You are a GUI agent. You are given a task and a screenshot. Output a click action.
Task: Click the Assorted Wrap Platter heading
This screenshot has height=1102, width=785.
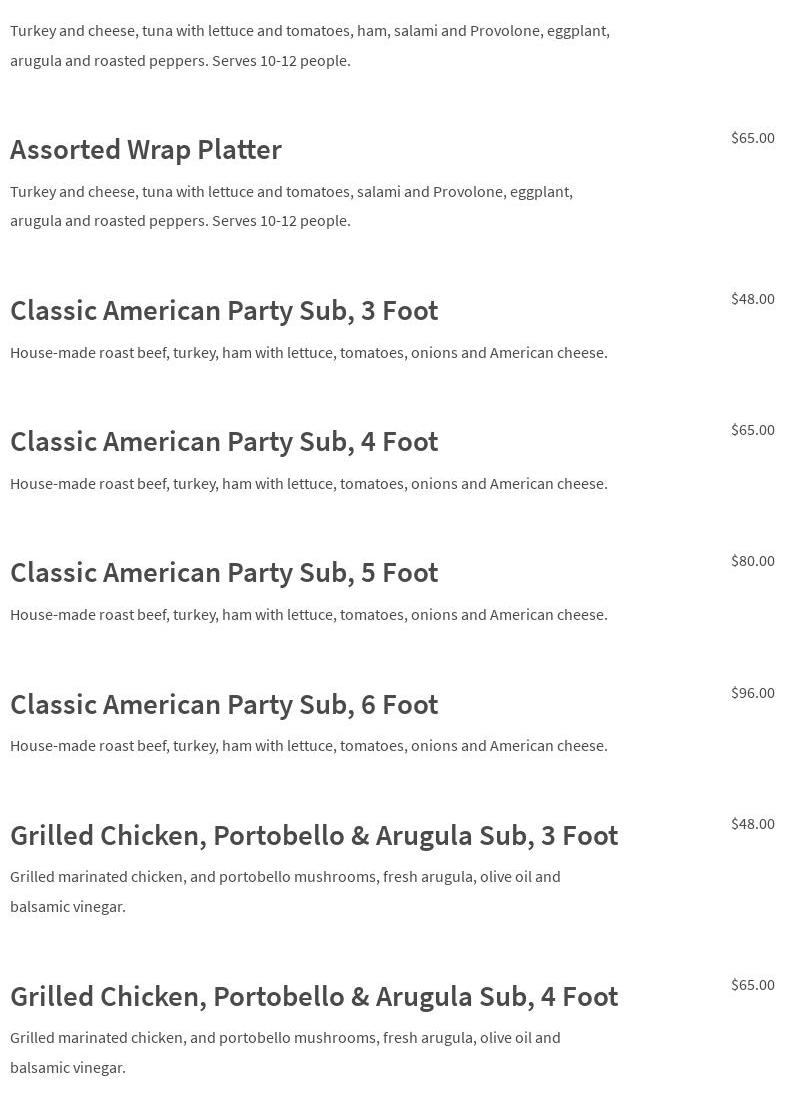[x=146, y=149]
